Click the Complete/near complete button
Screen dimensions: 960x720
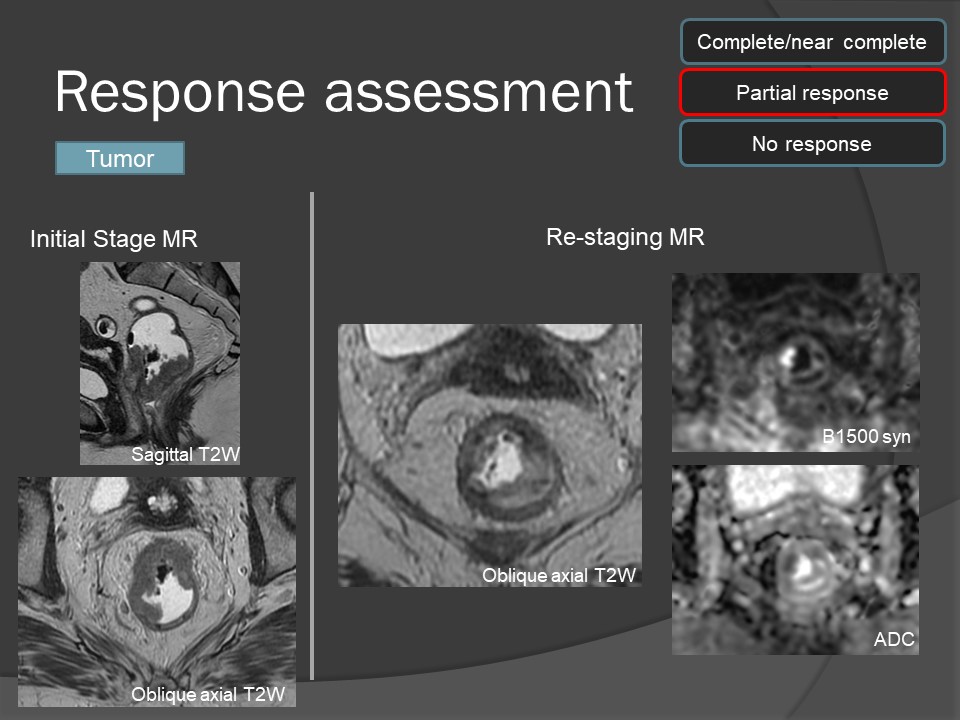(812, 42)
